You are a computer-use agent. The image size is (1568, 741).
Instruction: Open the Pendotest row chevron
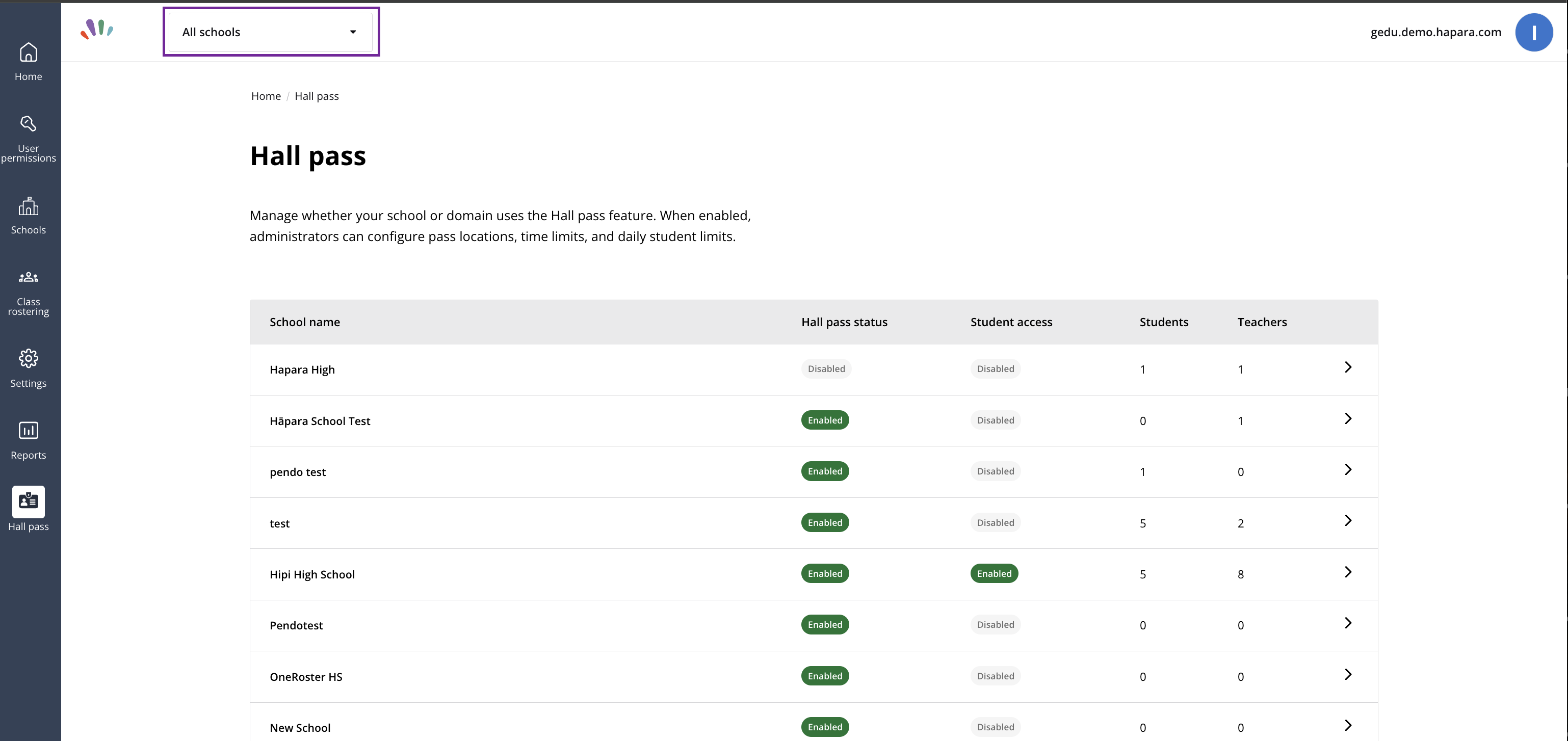click(1348, 623)
